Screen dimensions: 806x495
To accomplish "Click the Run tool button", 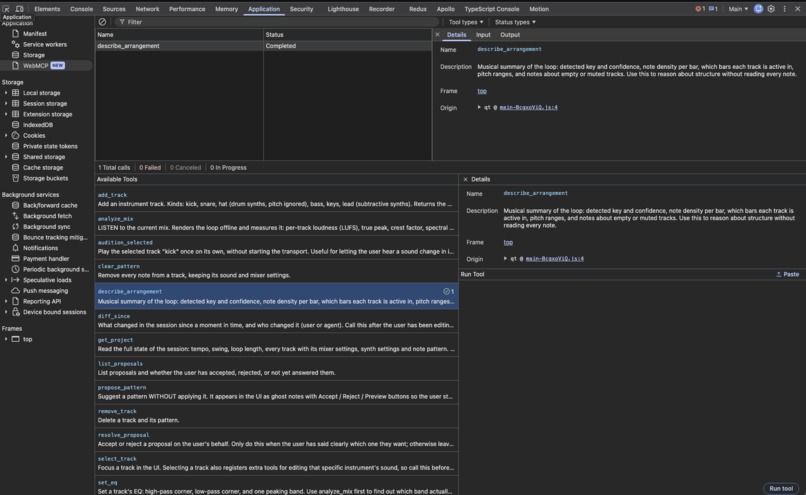I will pyautogui.click(x=781, y=488).
